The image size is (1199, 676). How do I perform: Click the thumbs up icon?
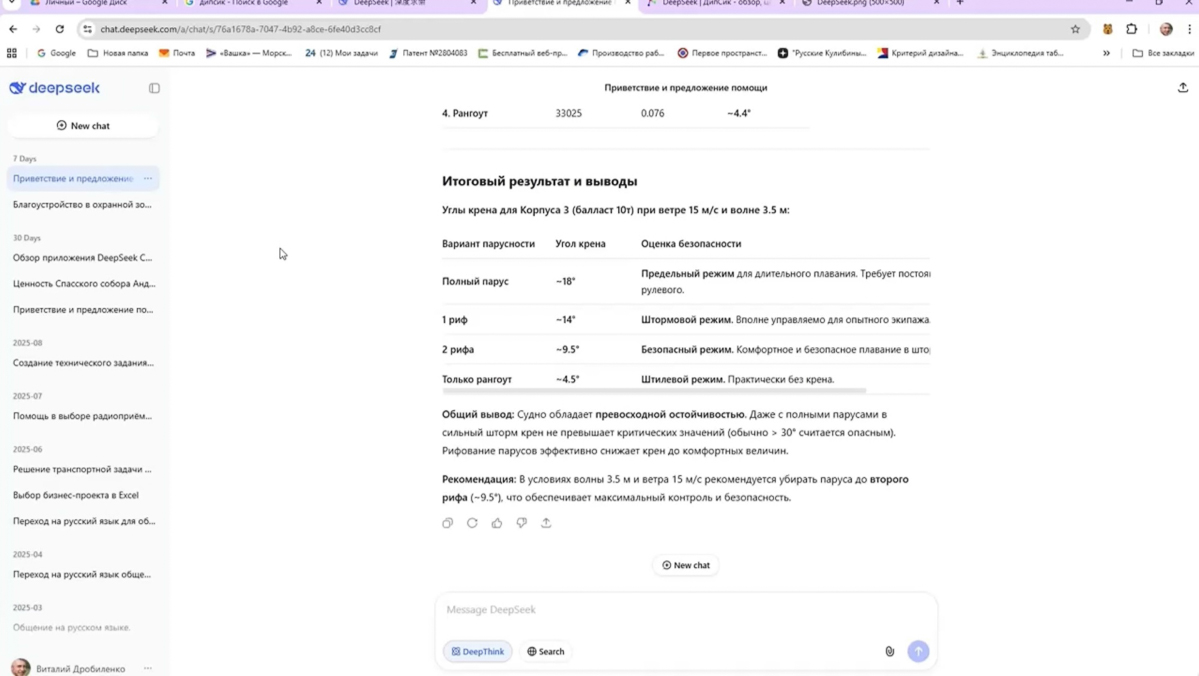coord(497,523)
